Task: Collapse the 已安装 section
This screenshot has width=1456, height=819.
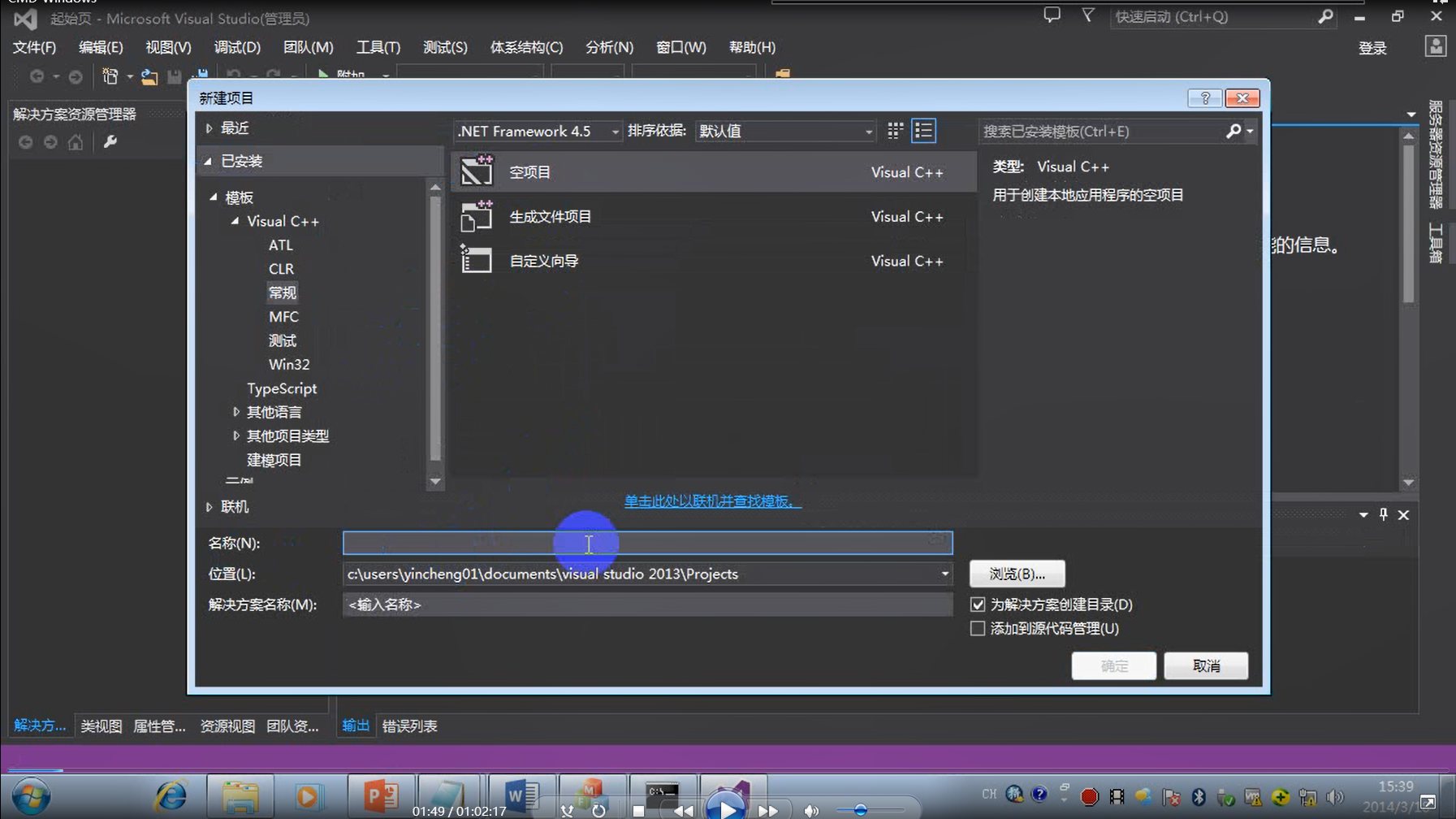Action: click(x=209, y=161)
